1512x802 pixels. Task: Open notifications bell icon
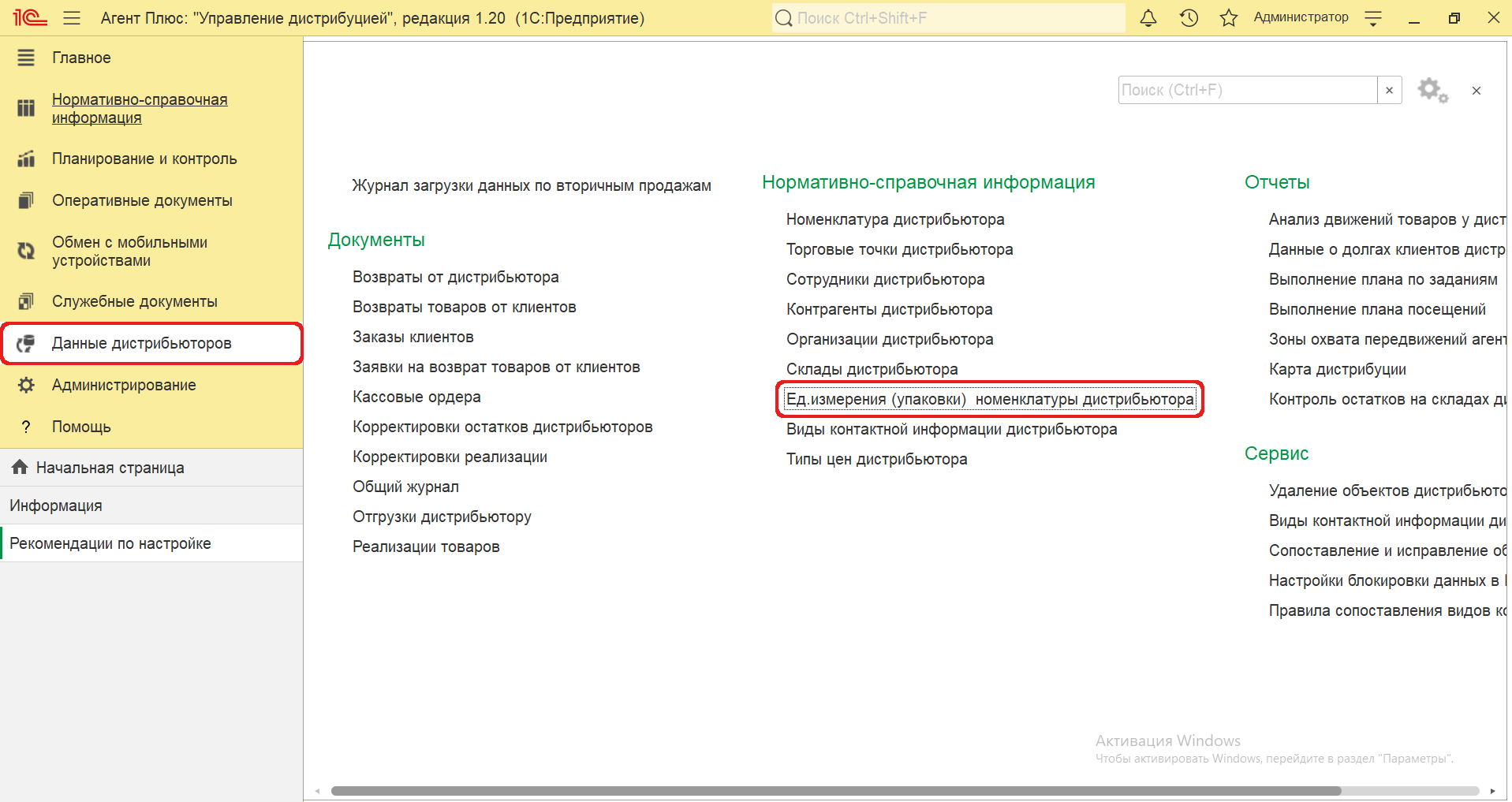point(1148,17)
